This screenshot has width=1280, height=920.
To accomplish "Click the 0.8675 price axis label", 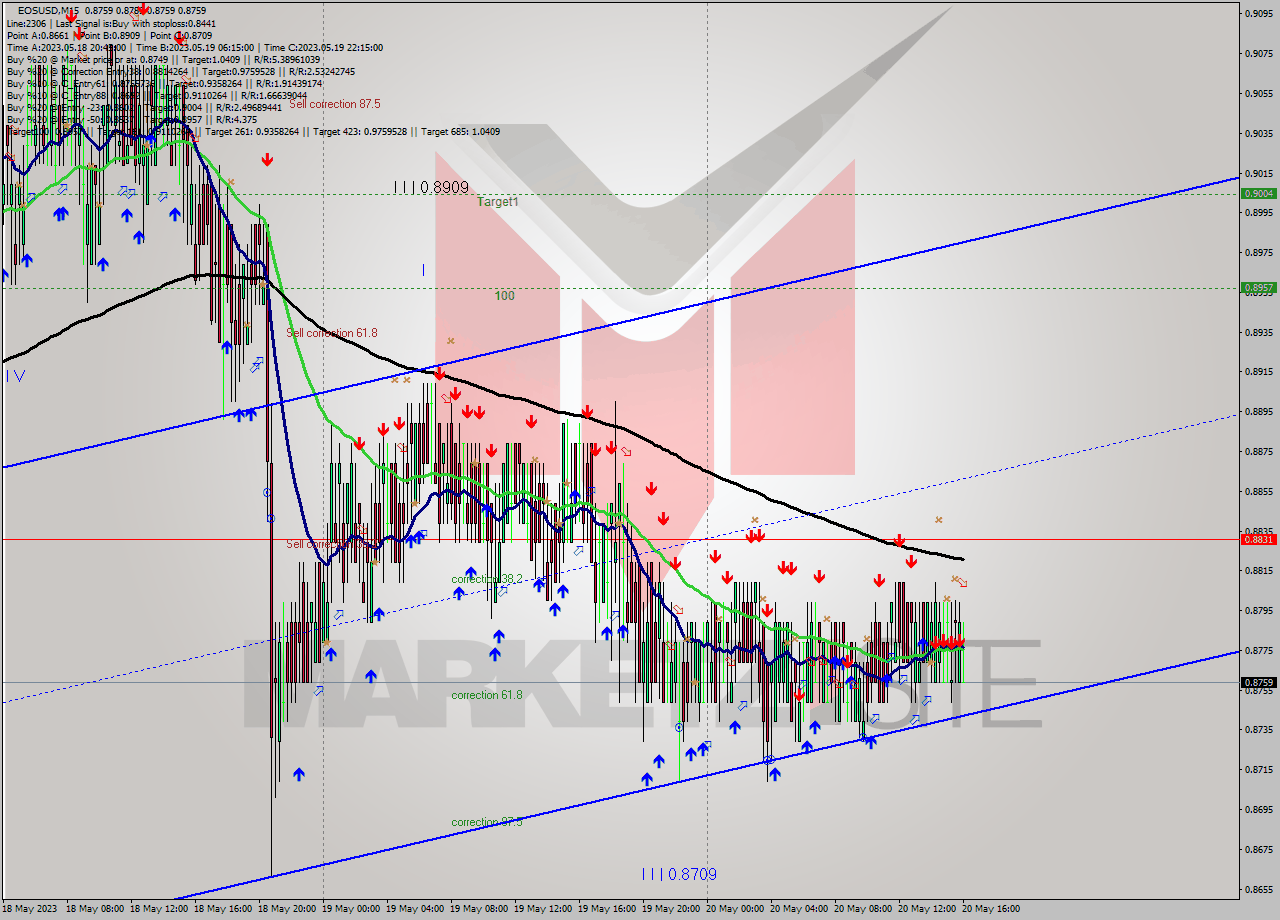I will [x=1258, y=849].
